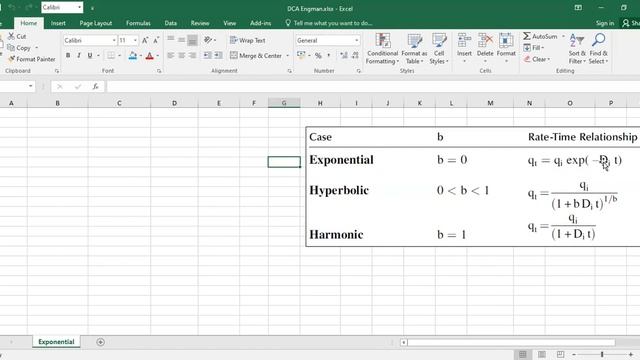Click the Tell me what you want field

[x=329, y=23]
